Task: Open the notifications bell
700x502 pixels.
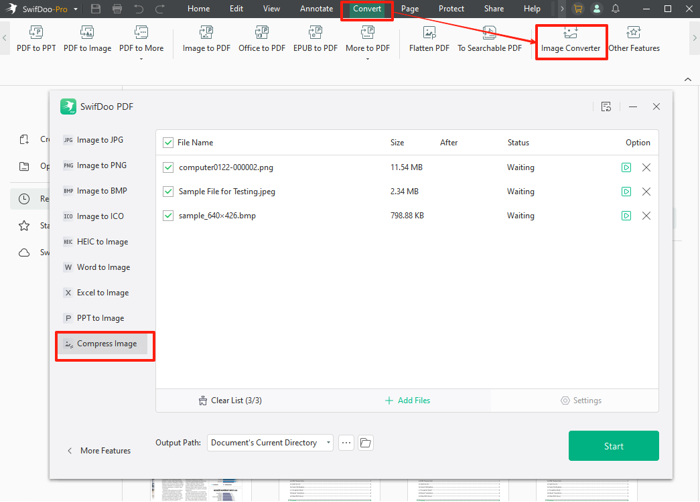Action: click(x=616, y=8)
